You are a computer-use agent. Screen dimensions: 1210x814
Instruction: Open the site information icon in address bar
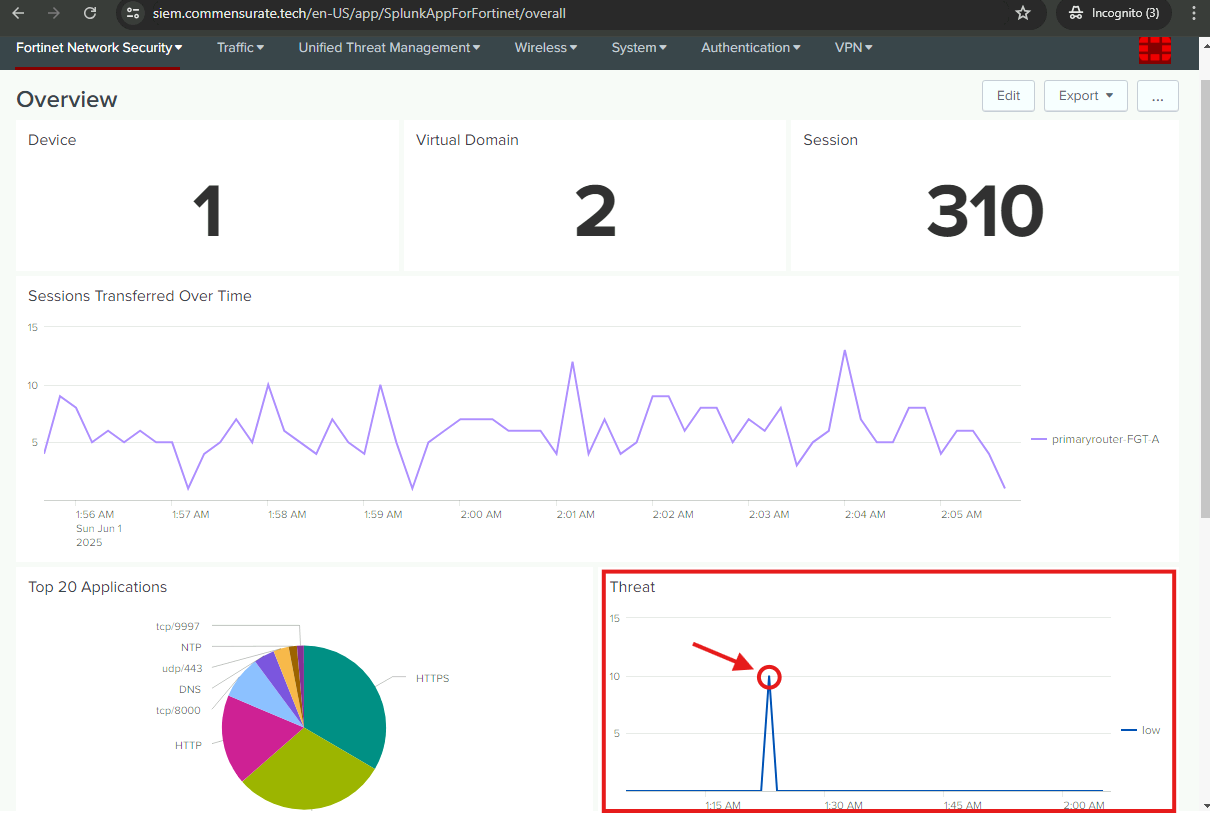[134, 13]
